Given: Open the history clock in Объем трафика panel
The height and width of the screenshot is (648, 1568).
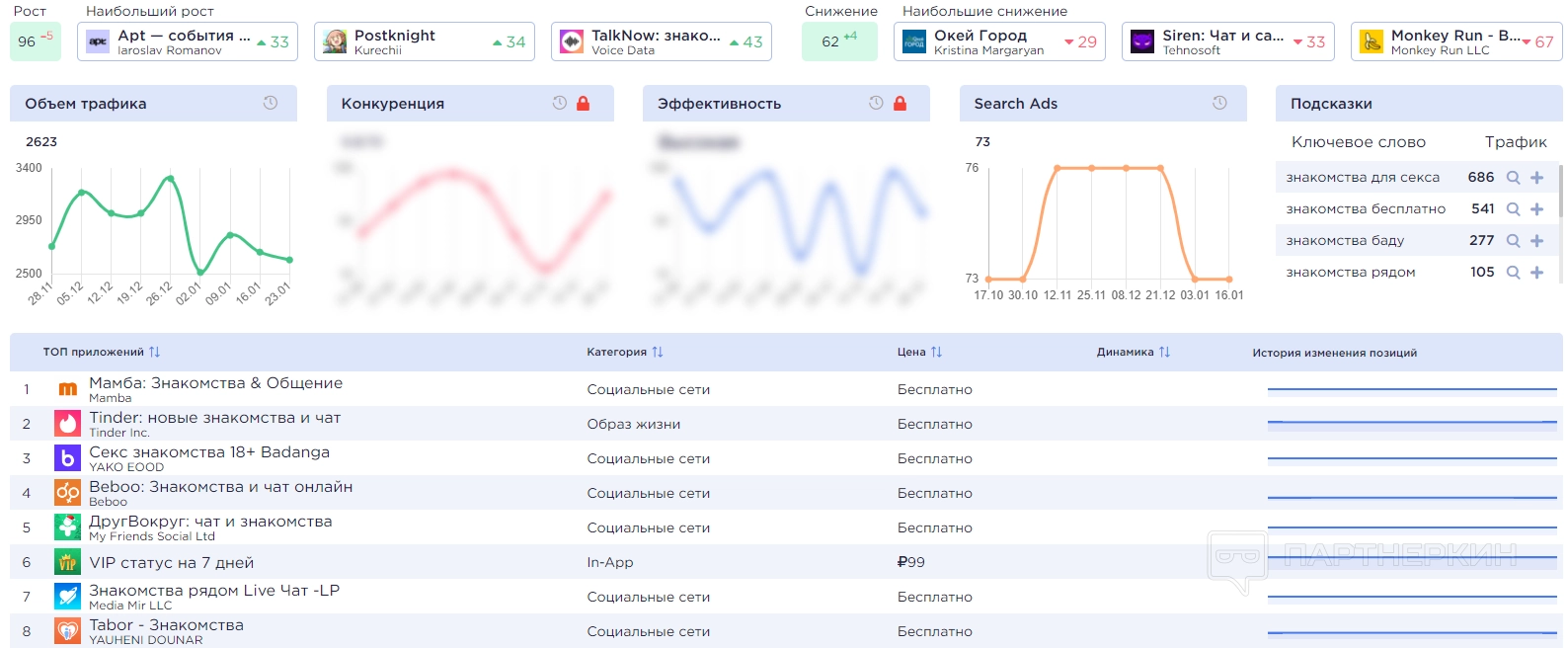Looking at the screenshot, I should (x=271, y=103).
